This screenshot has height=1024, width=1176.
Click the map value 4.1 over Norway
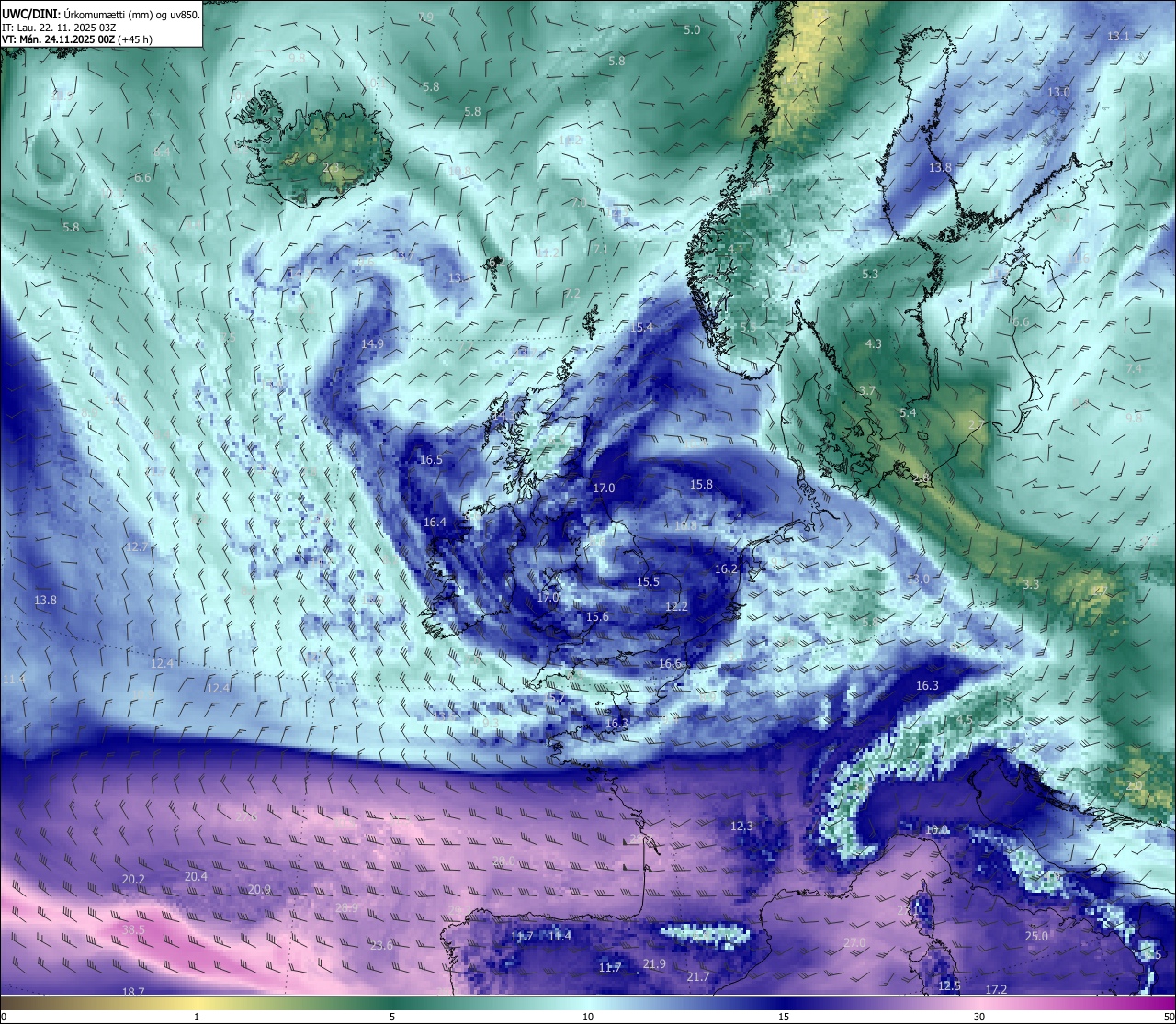tap(736, 249)
